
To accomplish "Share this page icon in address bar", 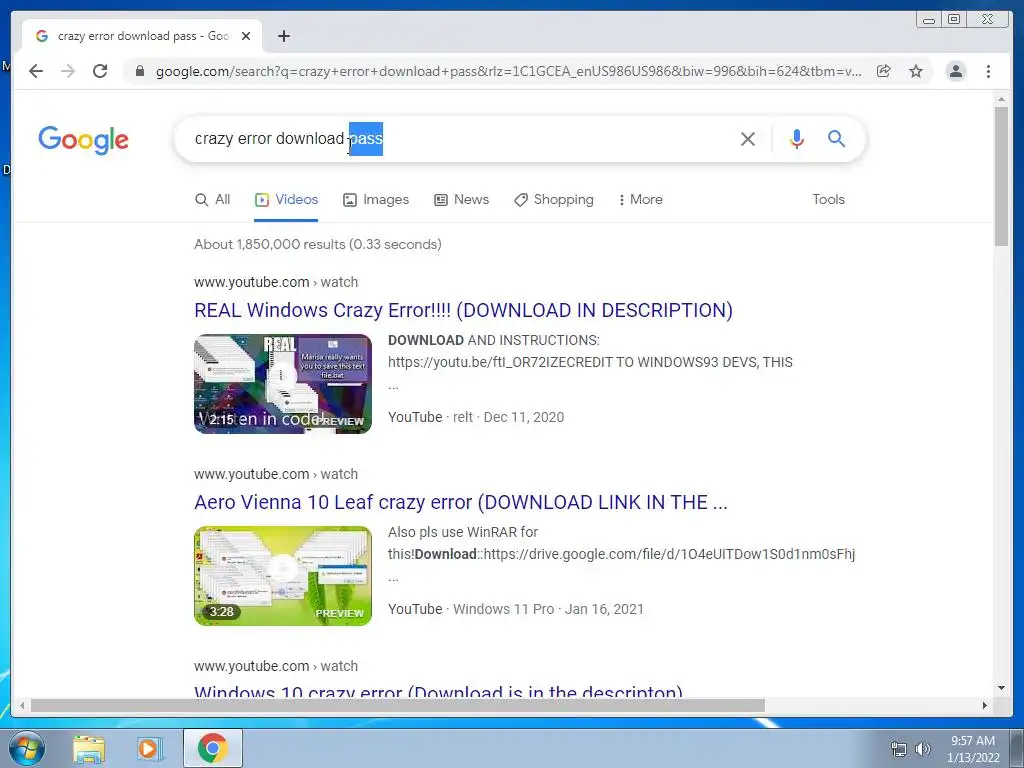I will coord(884,71).
